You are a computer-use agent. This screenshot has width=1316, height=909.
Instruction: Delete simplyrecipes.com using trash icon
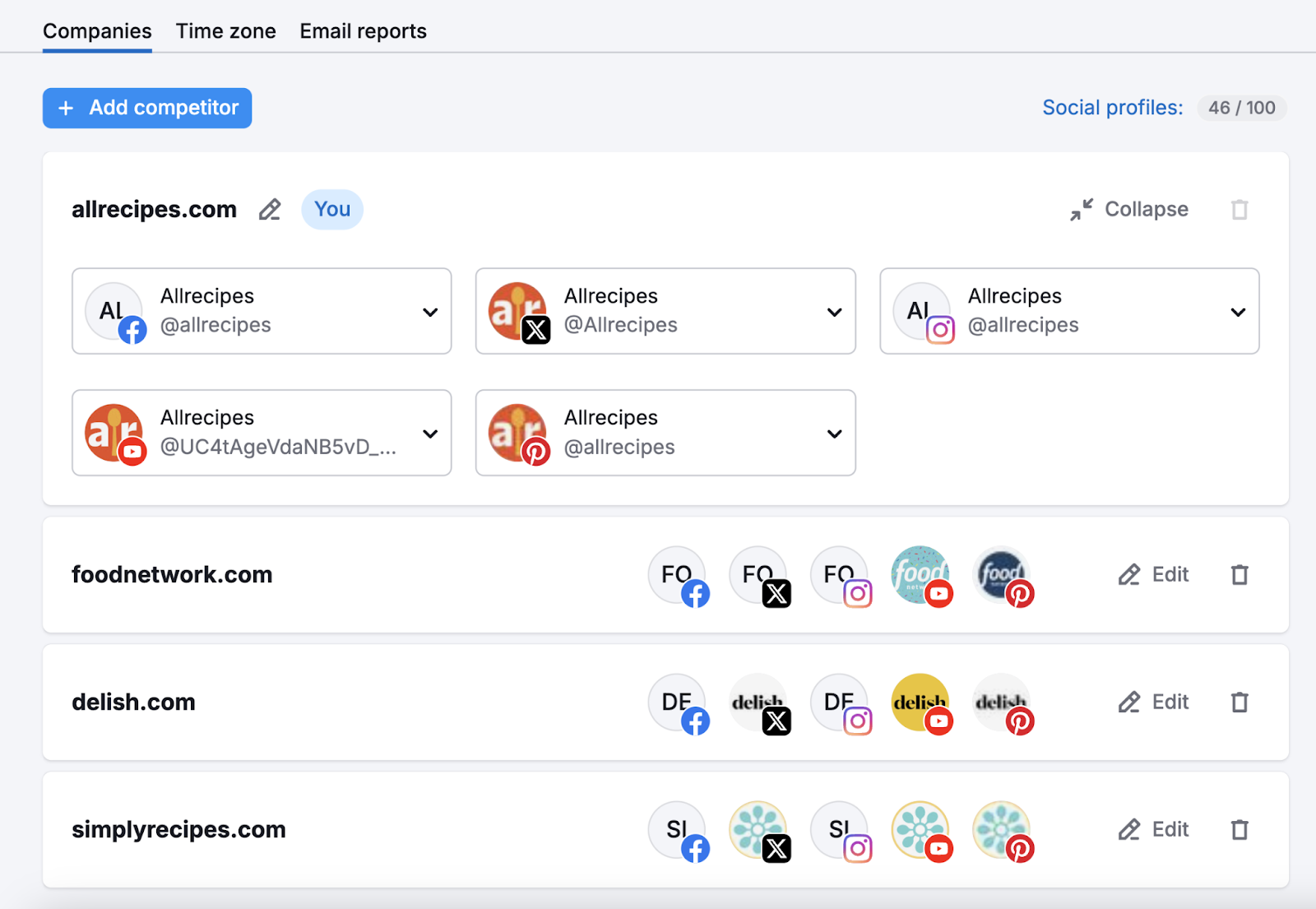coord(1240,830)
